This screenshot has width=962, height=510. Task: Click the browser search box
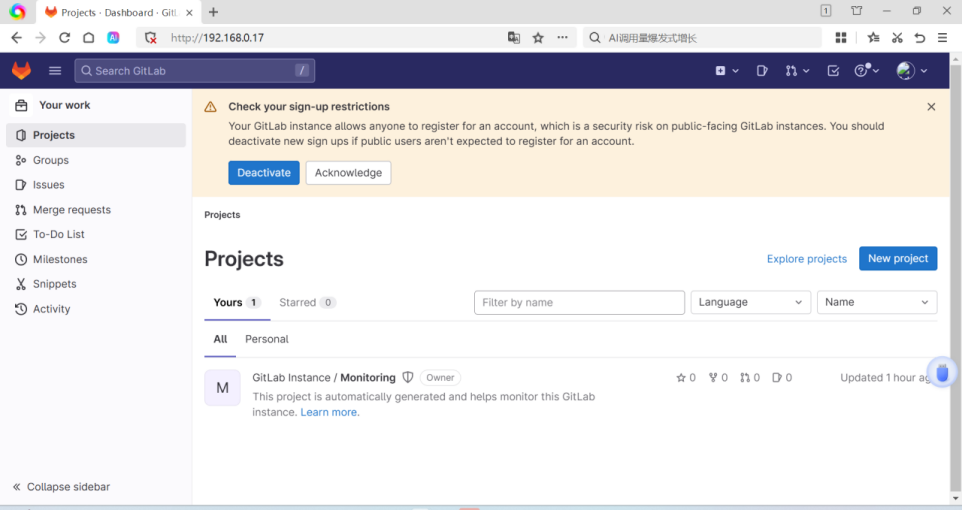point(702,38)
